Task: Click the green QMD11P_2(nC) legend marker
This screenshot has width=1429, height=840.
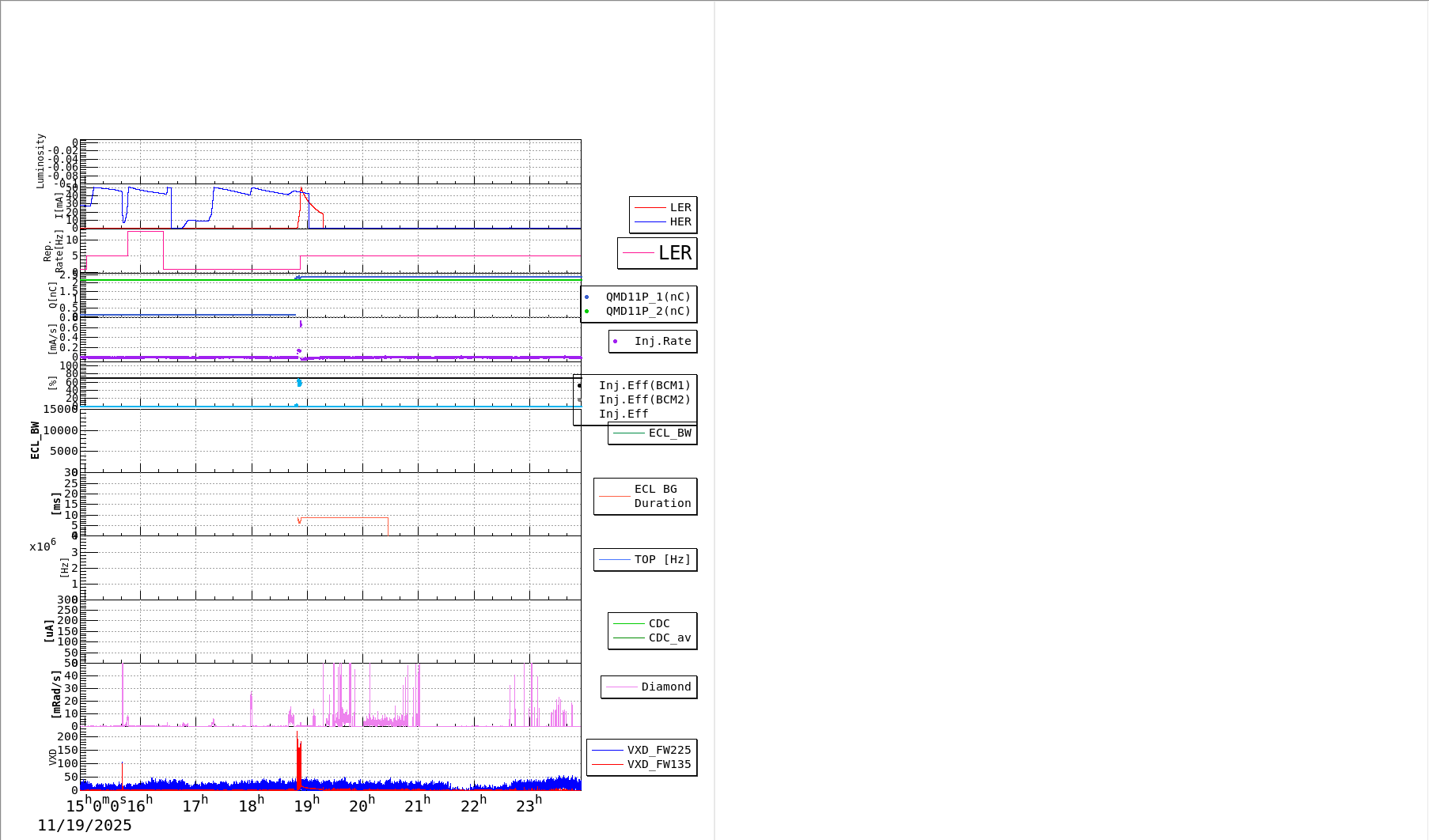Action: tap(587, 312)
